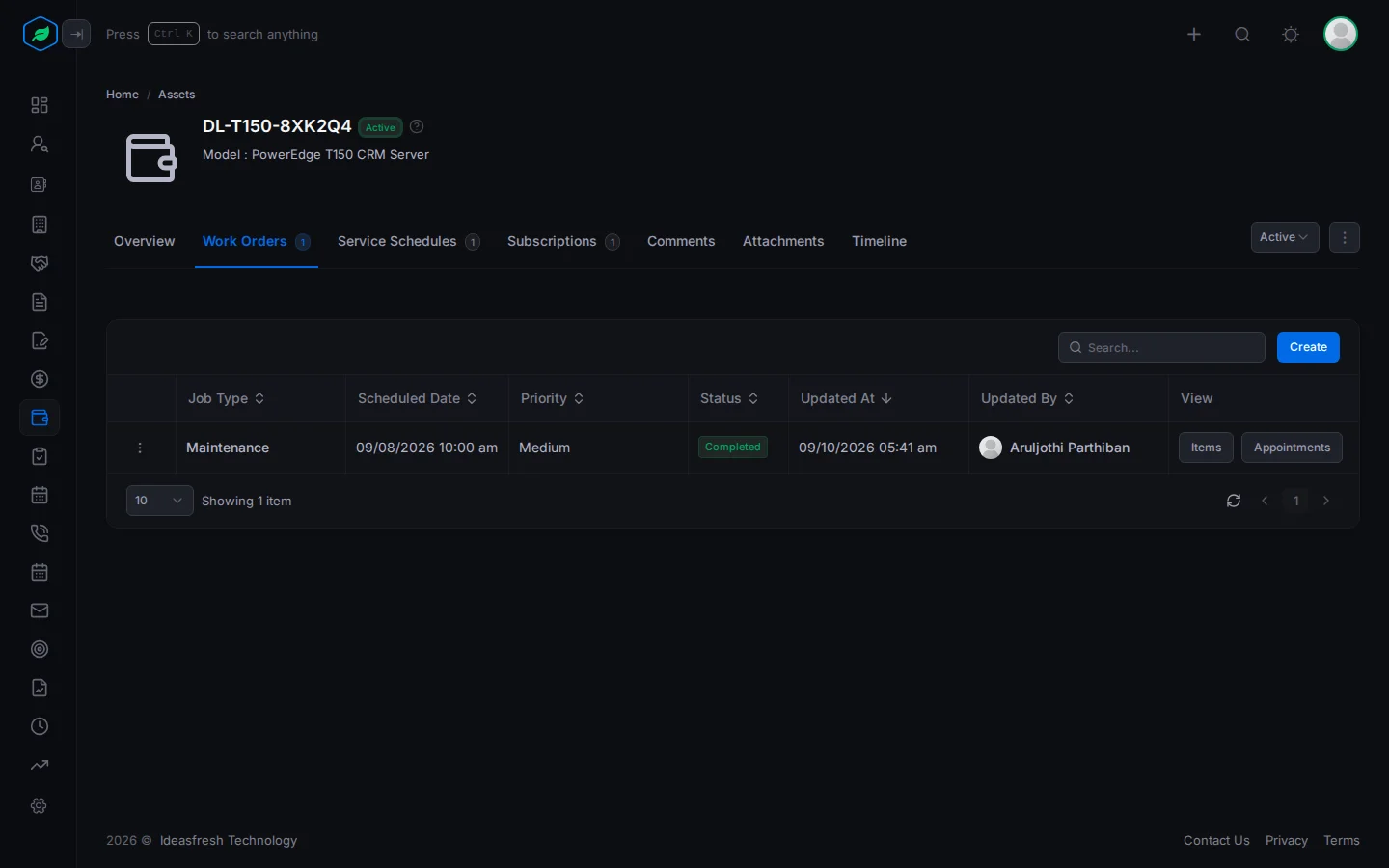View Items for the Maintenance work order
1389x868 pixels.
pyautogui.click(x=1206, y=448)
